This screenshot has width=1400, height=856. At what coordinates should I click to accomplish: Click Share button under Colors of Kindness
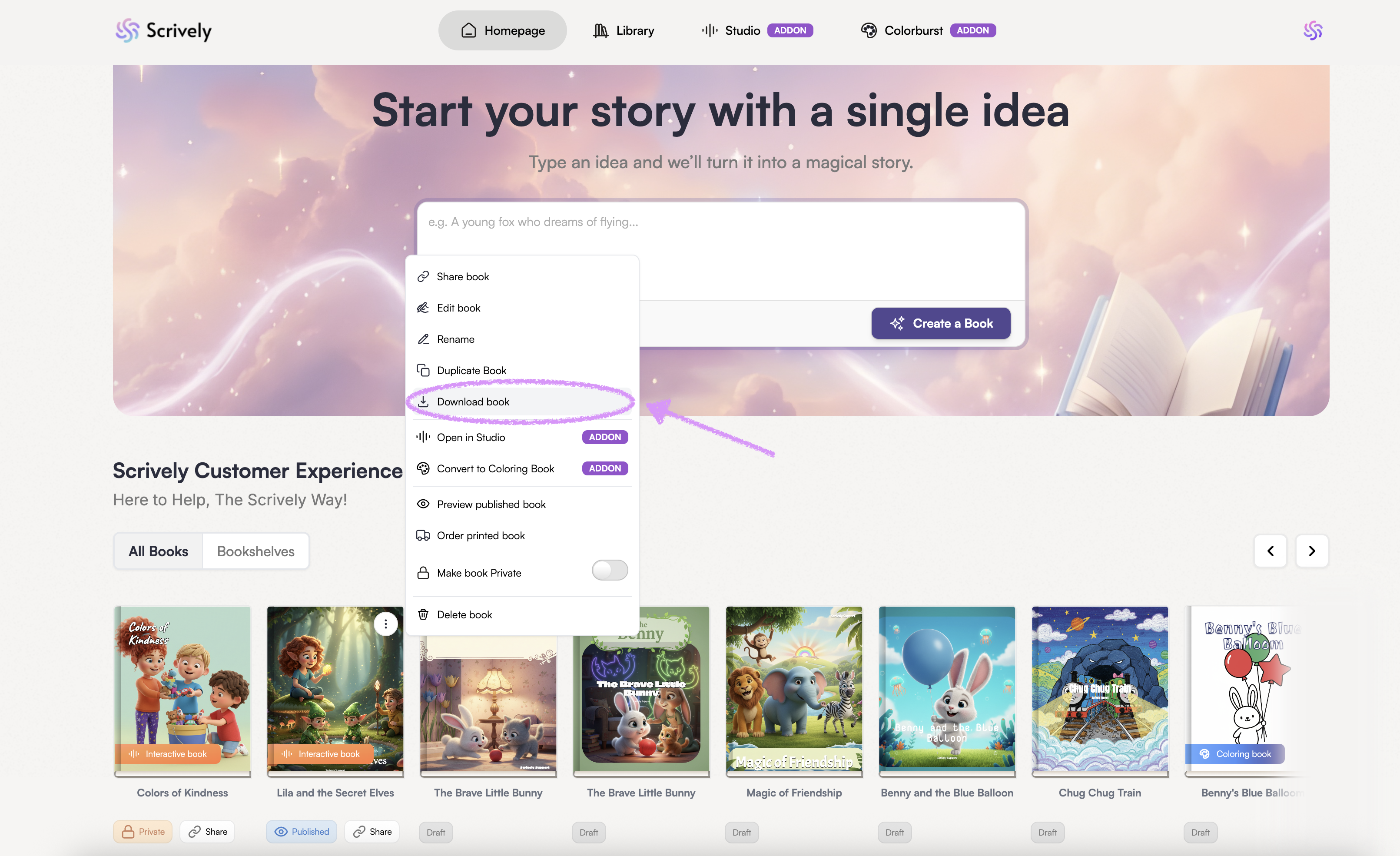click(208, 832)
